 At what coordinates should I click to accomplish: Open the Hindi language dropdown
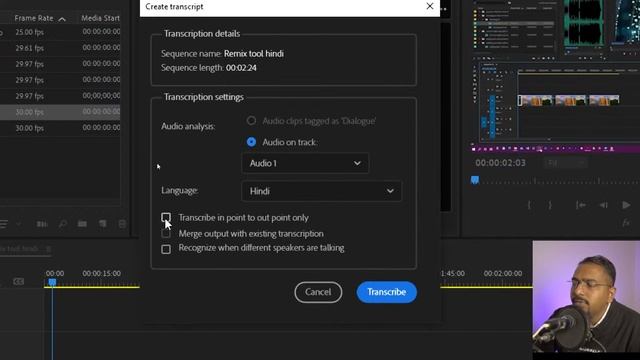pos(322,191)
